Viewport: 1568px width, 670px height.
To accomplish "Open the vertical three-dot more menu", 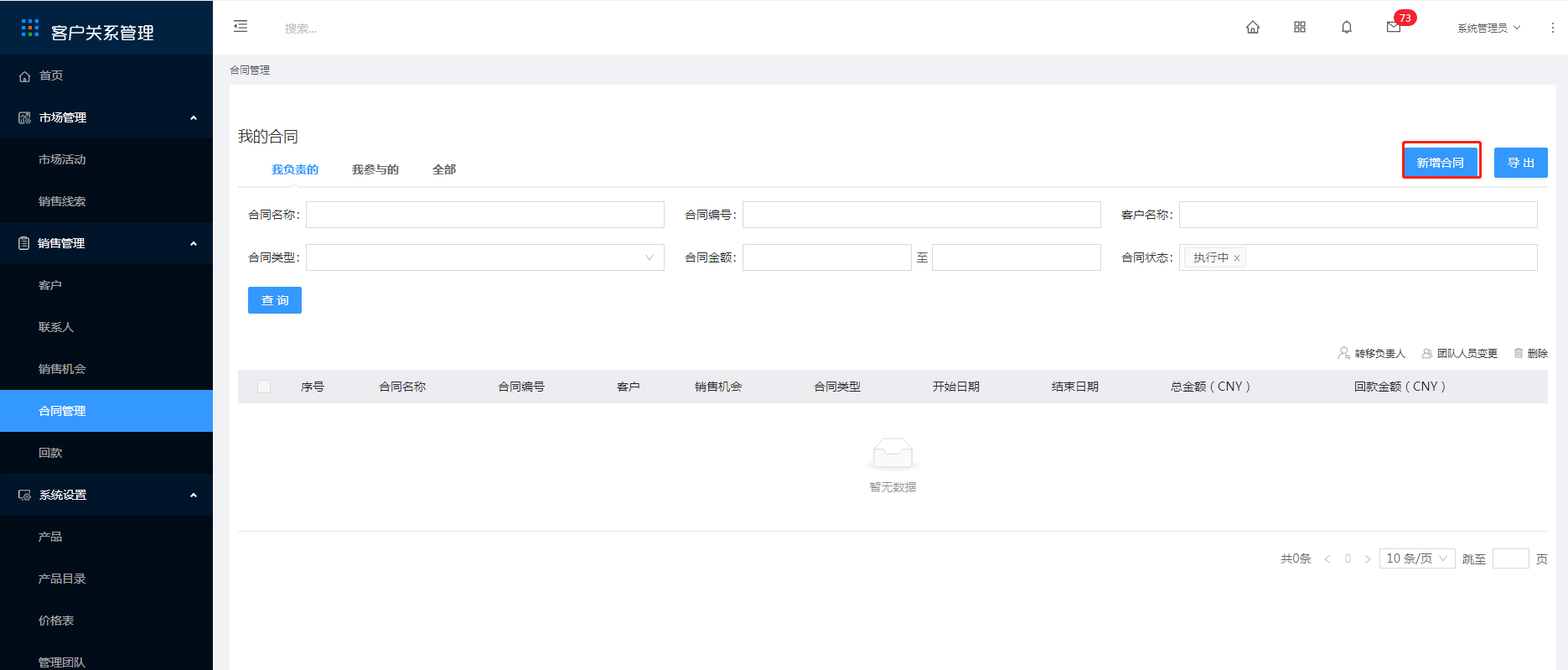I will point(1552,28).
